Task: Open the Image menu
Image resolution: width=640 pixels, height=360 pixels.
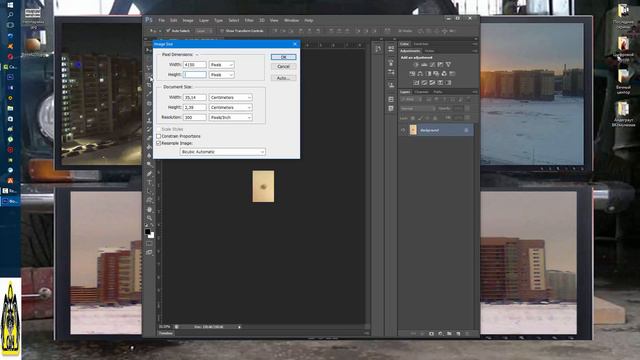Action: (188, 20)
